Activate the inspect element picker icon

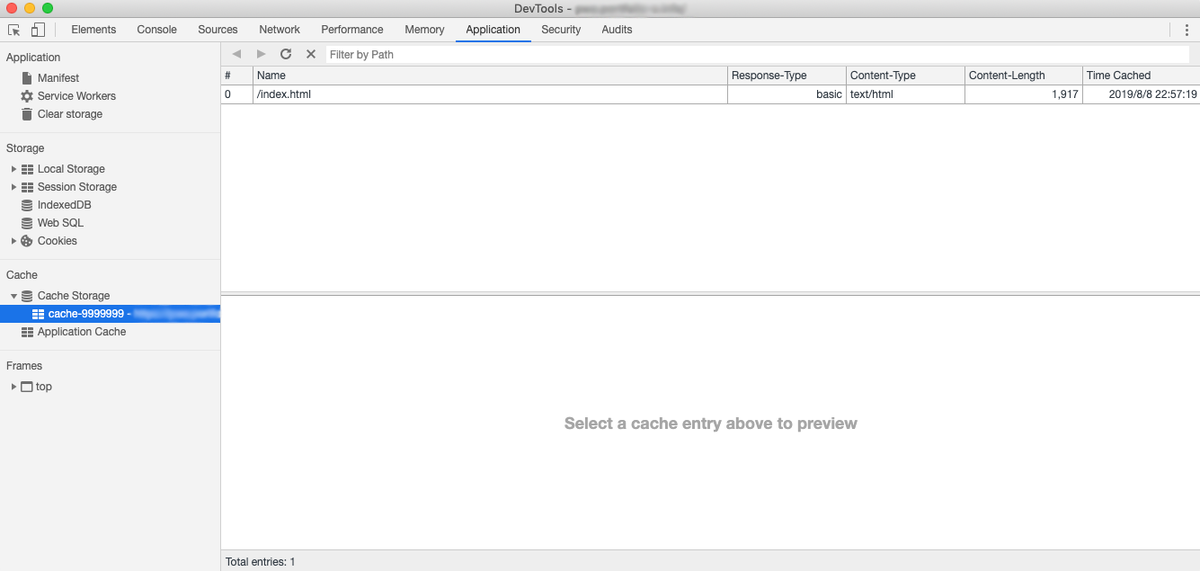point(14,30)
